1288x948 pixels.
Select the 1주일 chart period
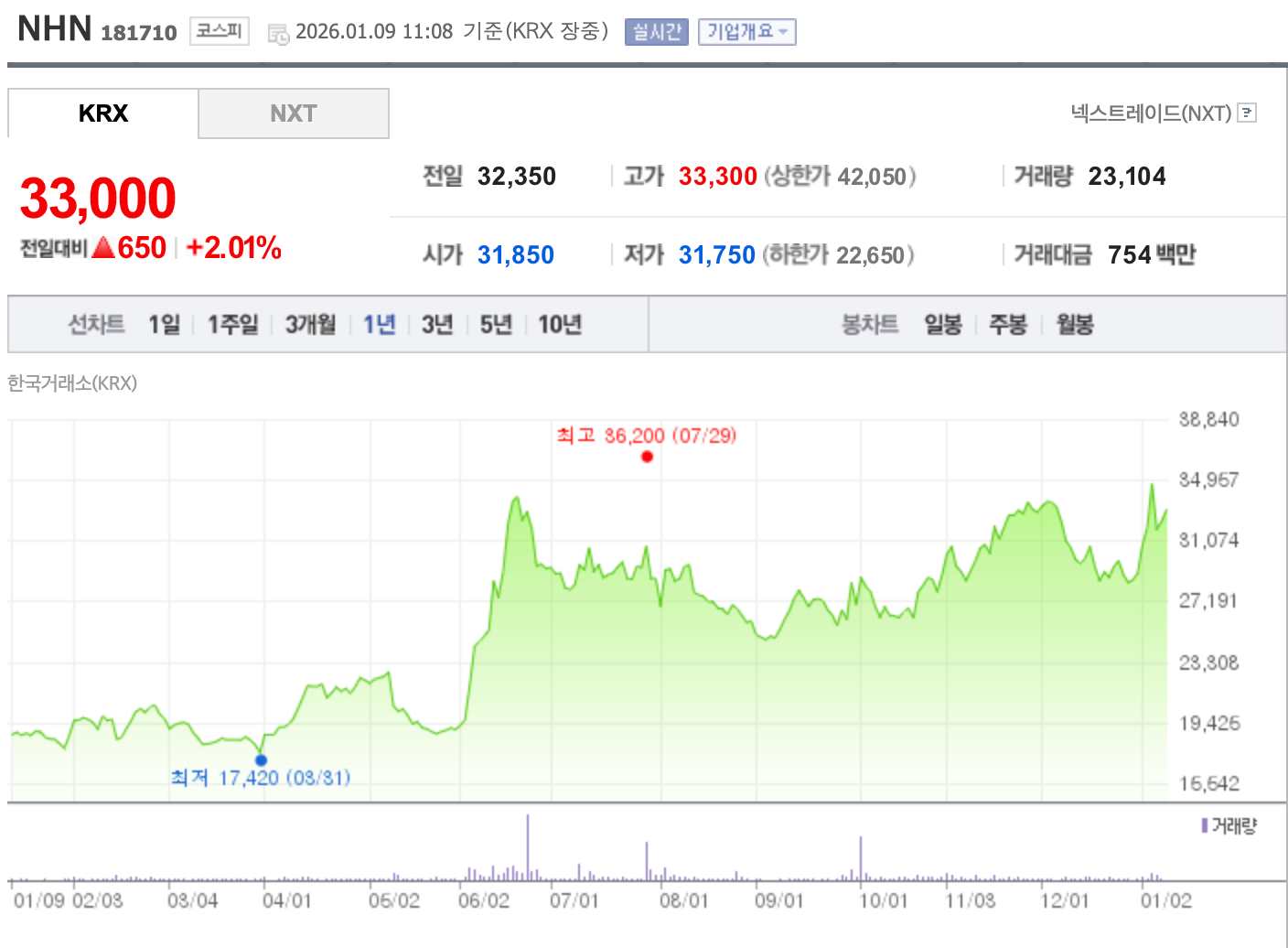point(232,324)
